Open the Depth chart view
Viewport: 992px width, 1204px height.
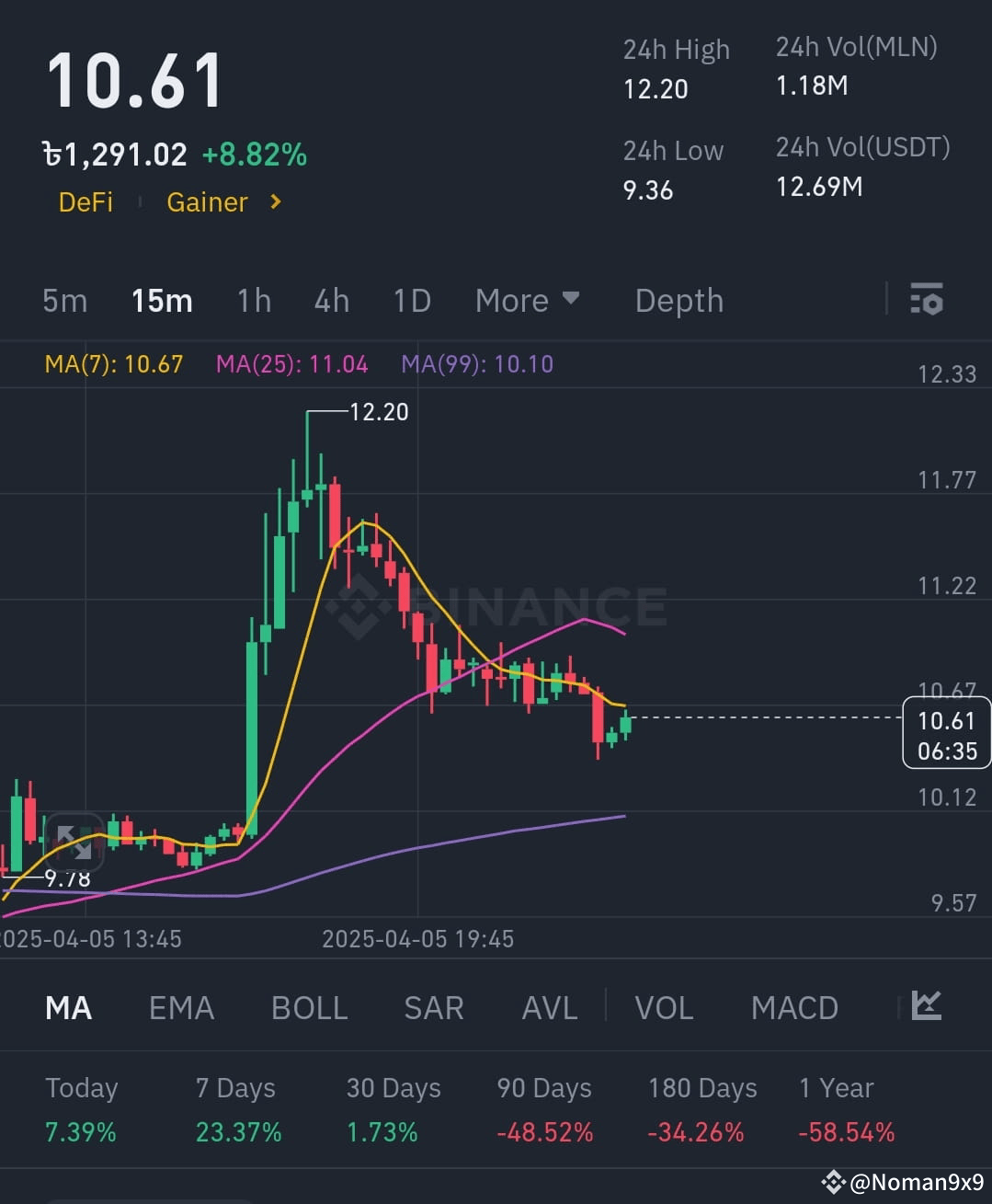[679, 301]
